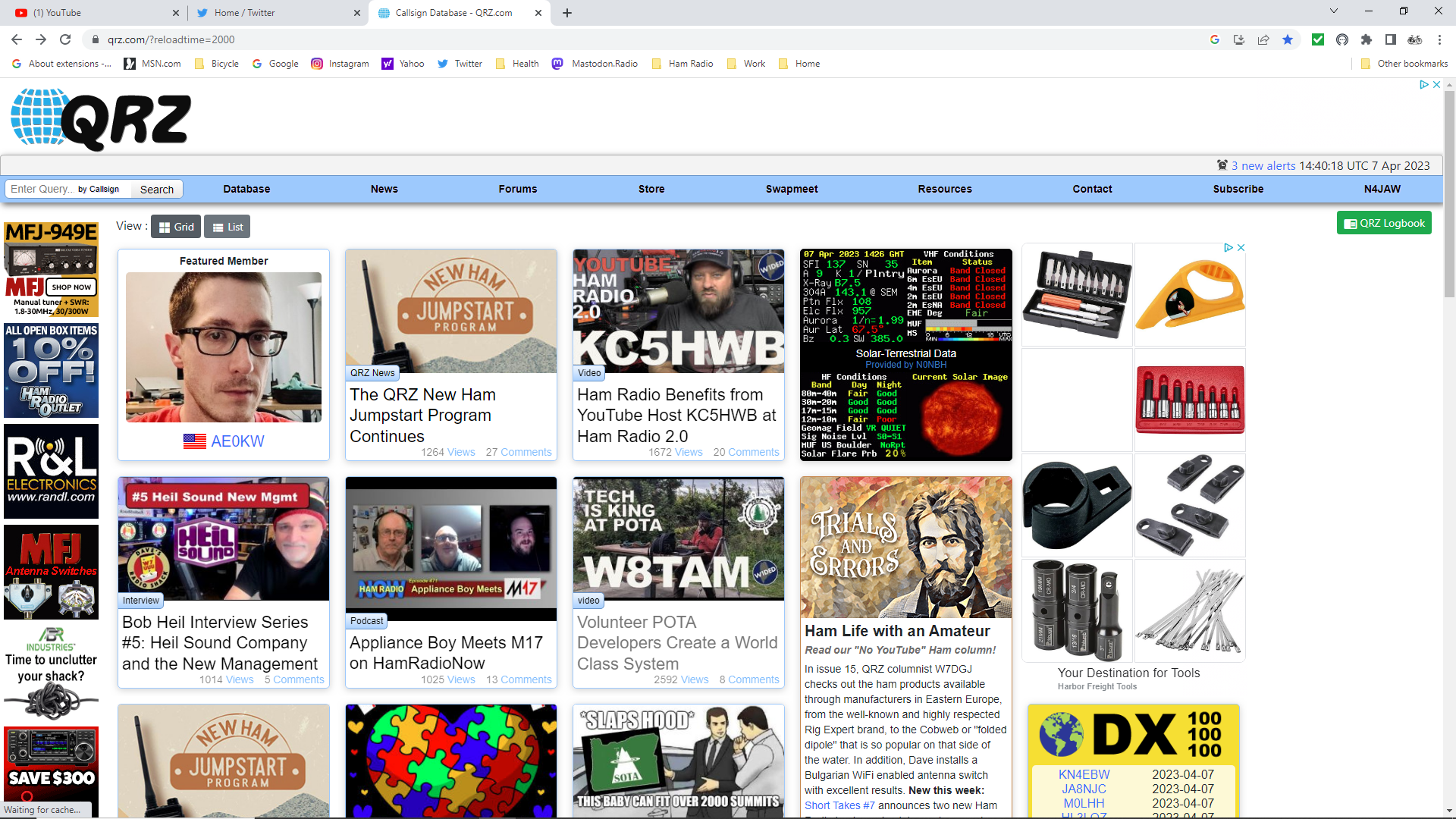Switch to Grid view
The height and width of the screenshot is (819, 1456).
point(176,227)
